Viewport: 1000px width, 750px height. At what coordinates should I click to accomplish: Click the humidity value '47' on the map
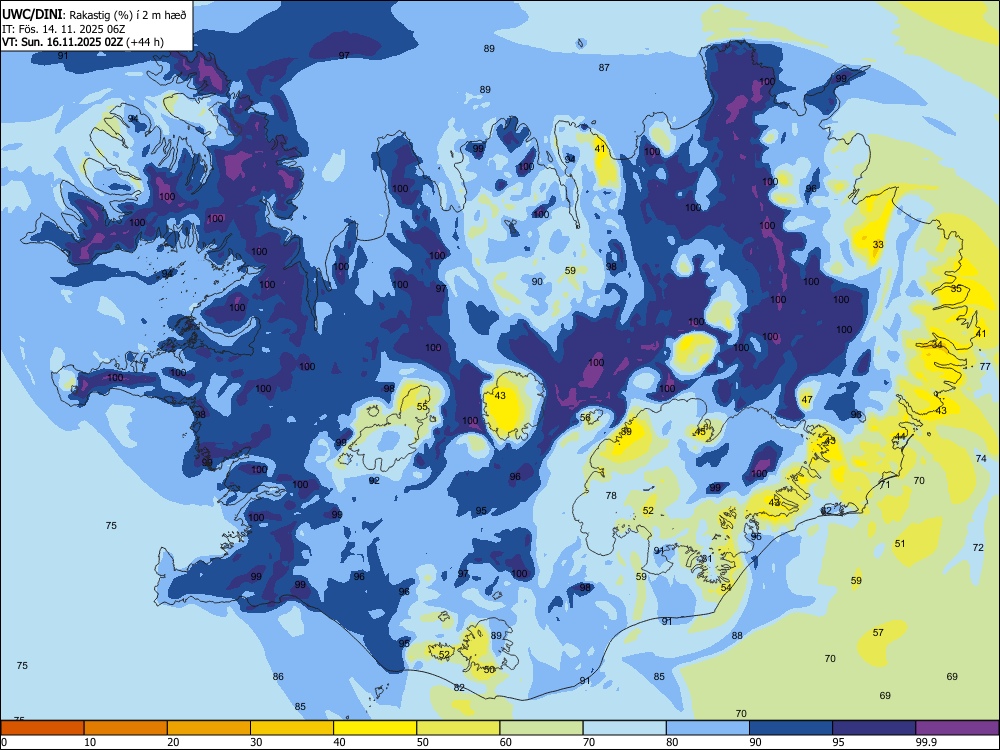pos(807,400)
